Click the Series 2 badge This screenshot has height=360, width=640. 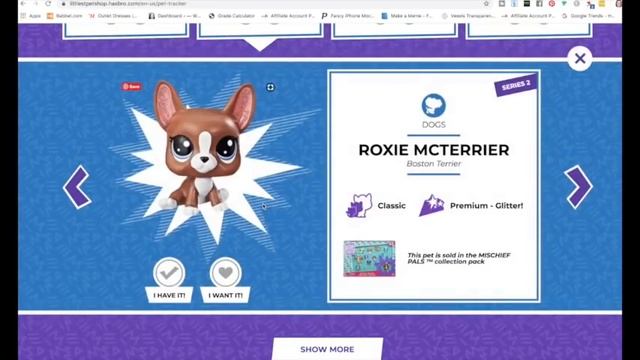516,86
